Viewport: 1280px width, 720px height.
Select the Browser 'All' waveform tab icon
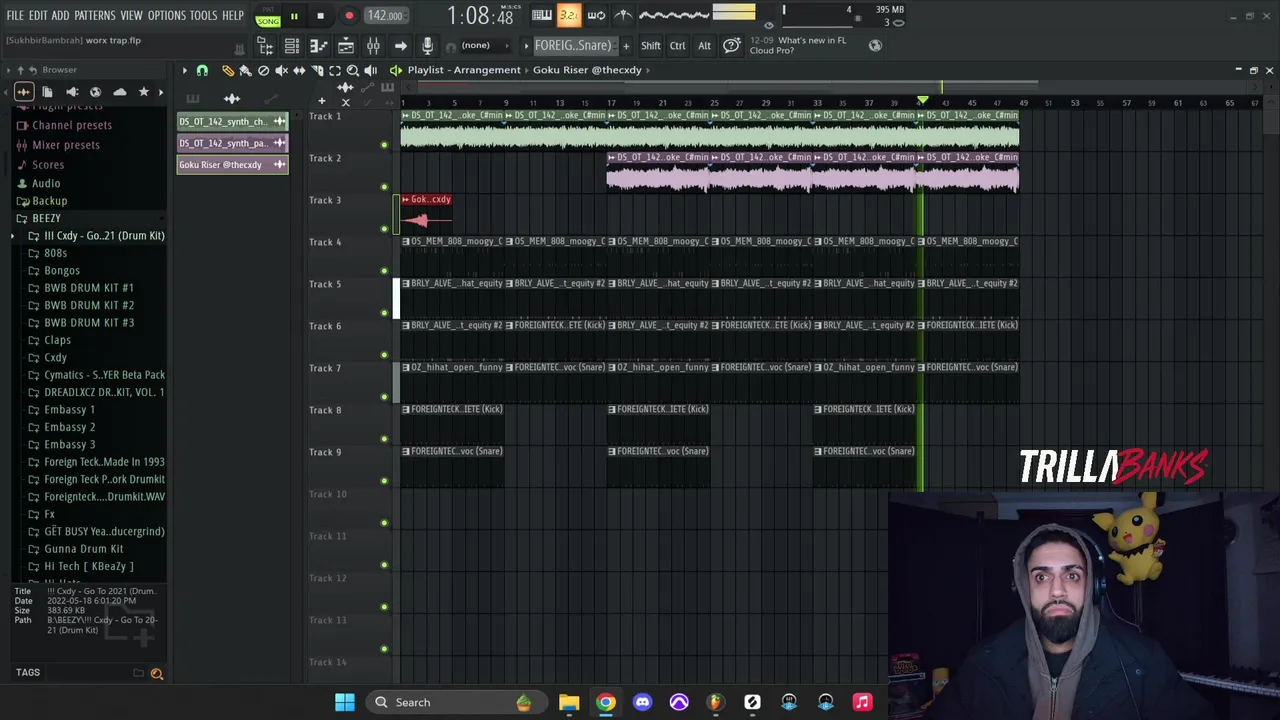pyautogui.click(x=23, y=92)
